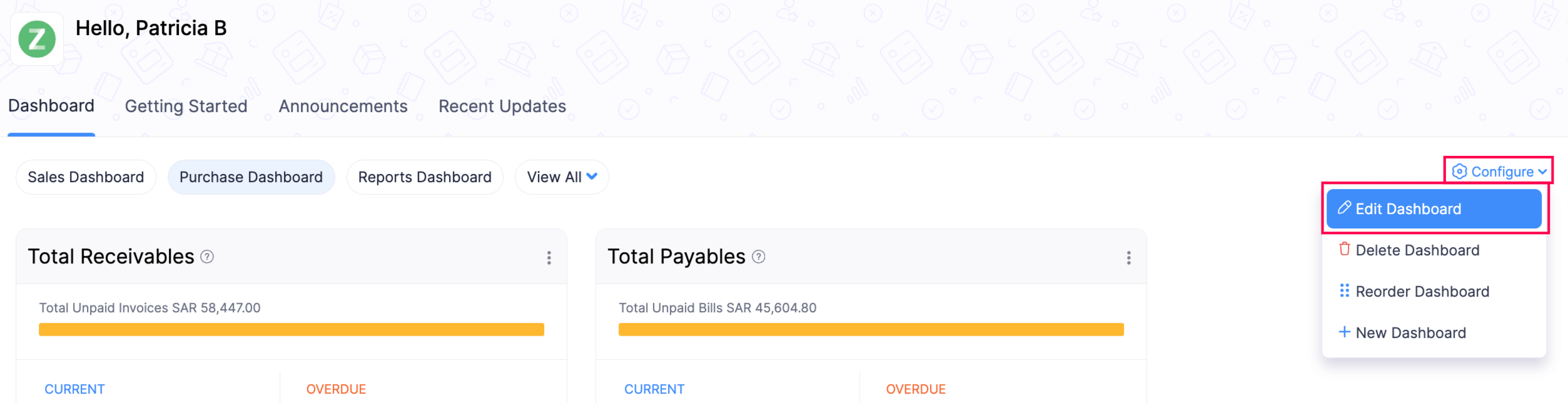Image resolution: width=1568 pixels, height=403 pixels.
Task: Open the Announcements tab
Action: click(x=343, y=106)
